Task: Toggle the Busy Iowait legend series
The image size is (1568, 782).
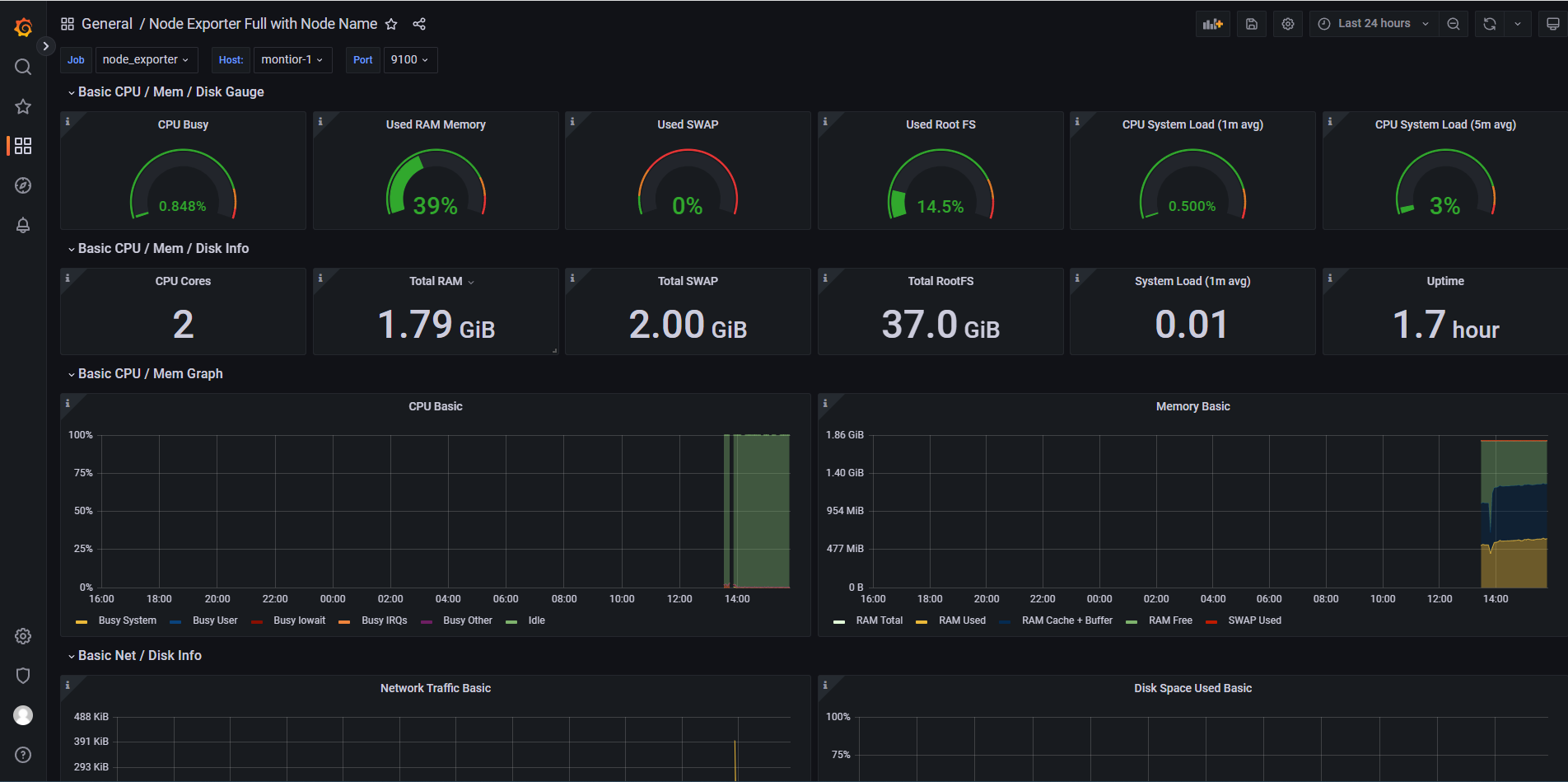Action: (299, 620)
